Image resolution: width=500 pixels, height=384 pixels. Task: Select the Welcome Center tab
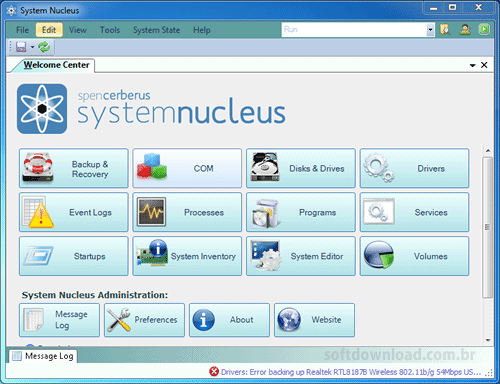[56, 65]
